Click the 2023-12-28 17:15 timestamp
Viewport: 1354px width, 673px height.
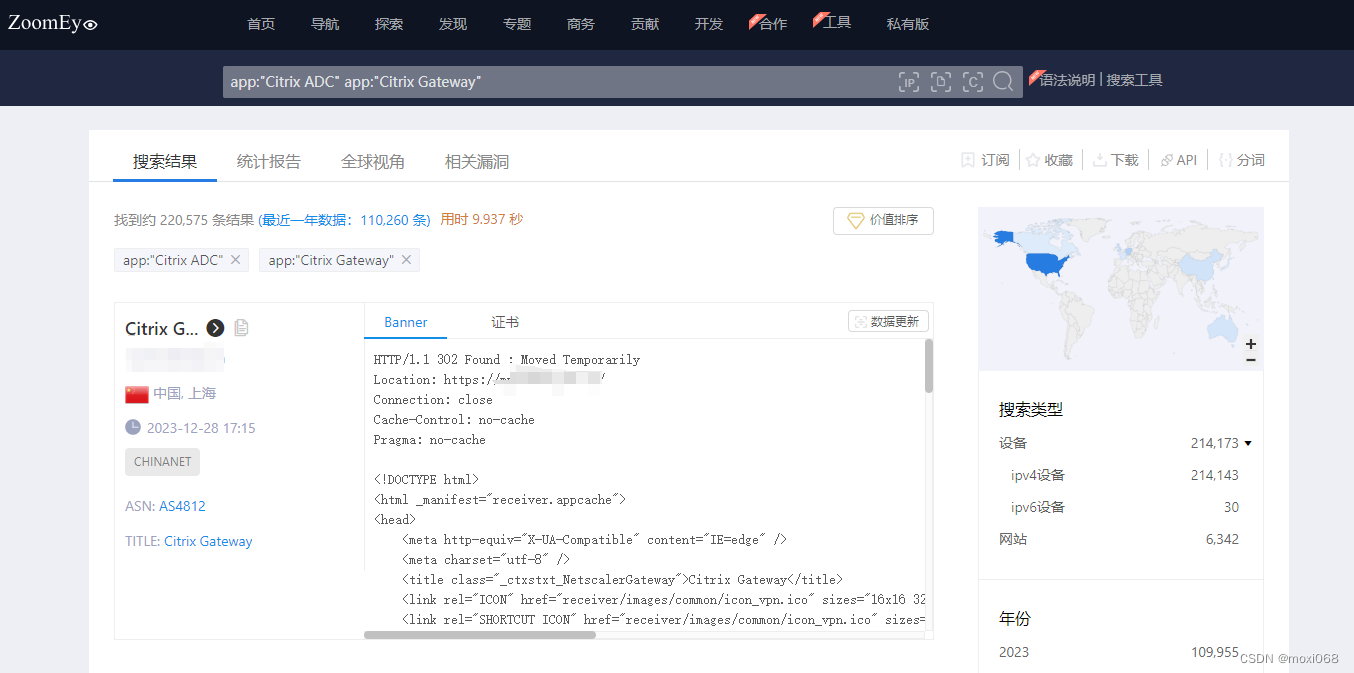(x=201, y=428)
